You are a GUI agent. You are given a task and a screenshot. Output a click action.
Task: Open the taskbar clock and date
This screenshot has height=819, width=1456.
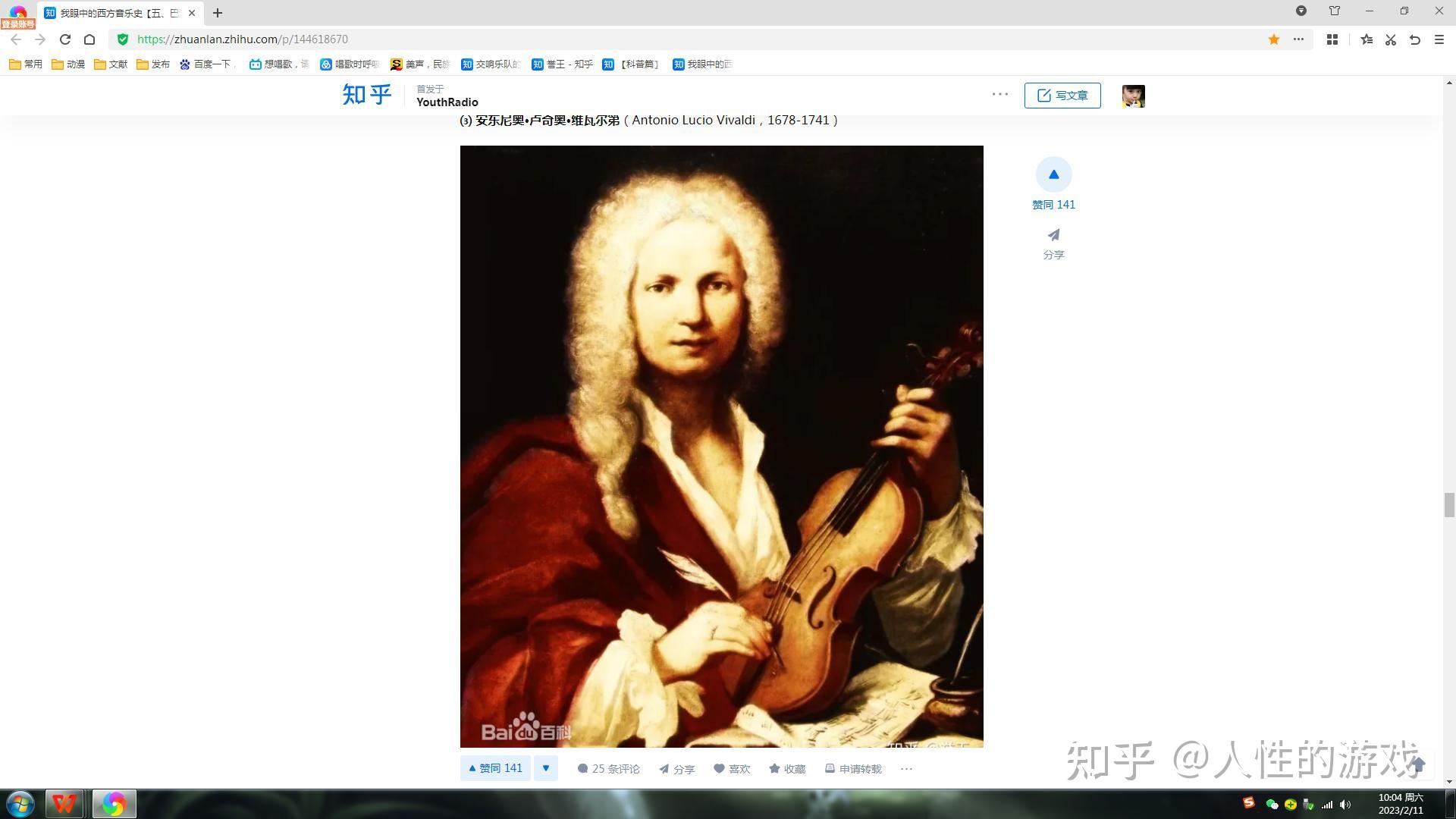point(1401,804)
